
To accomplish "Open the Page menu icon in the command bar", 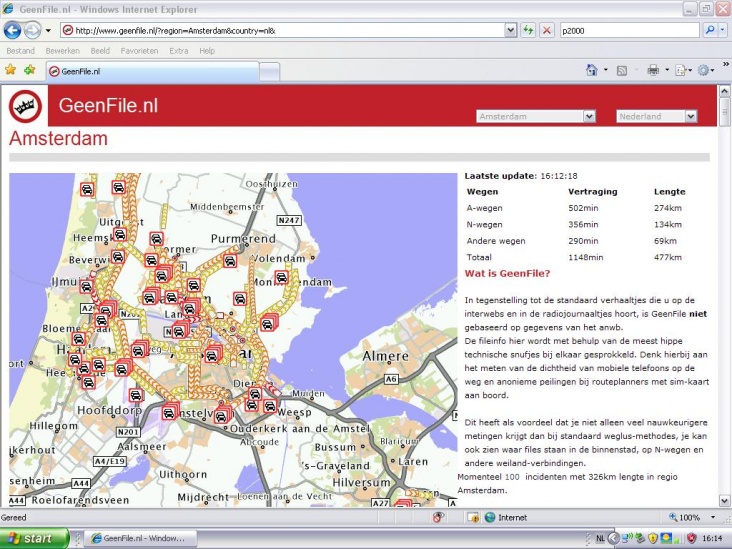I will 683,70.
